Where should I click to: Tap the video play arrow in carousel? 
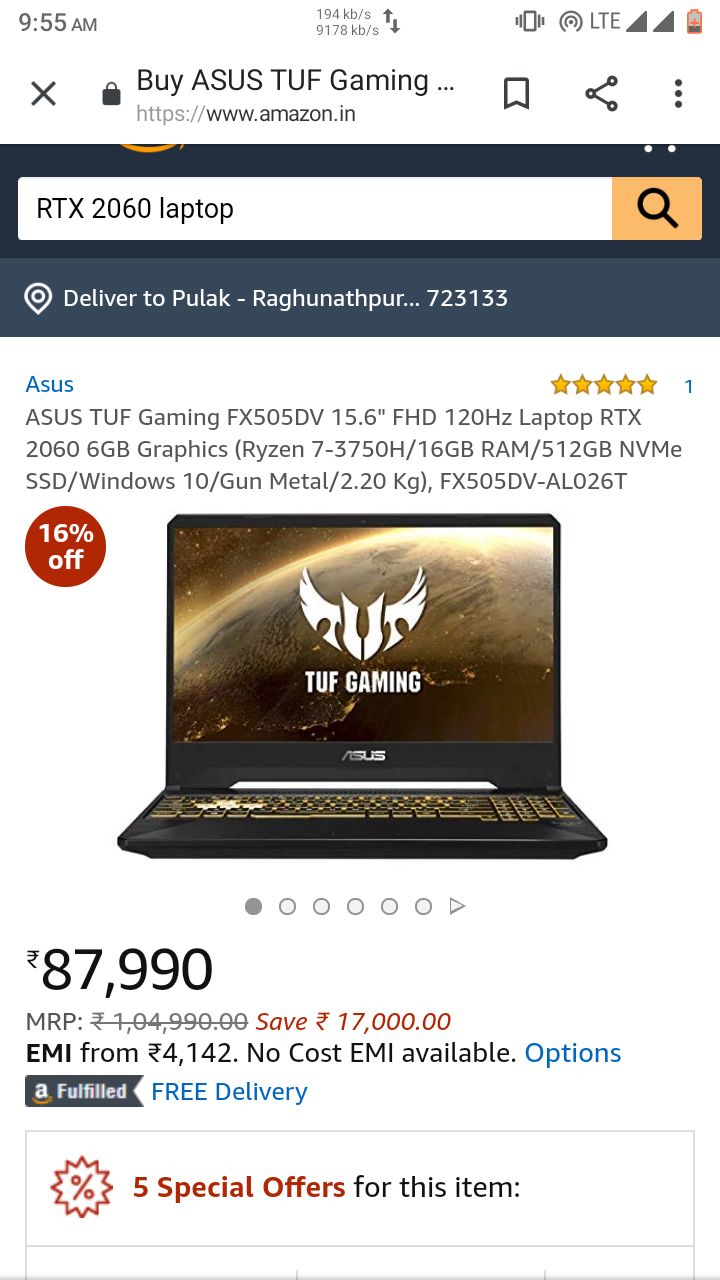(457, 906)
